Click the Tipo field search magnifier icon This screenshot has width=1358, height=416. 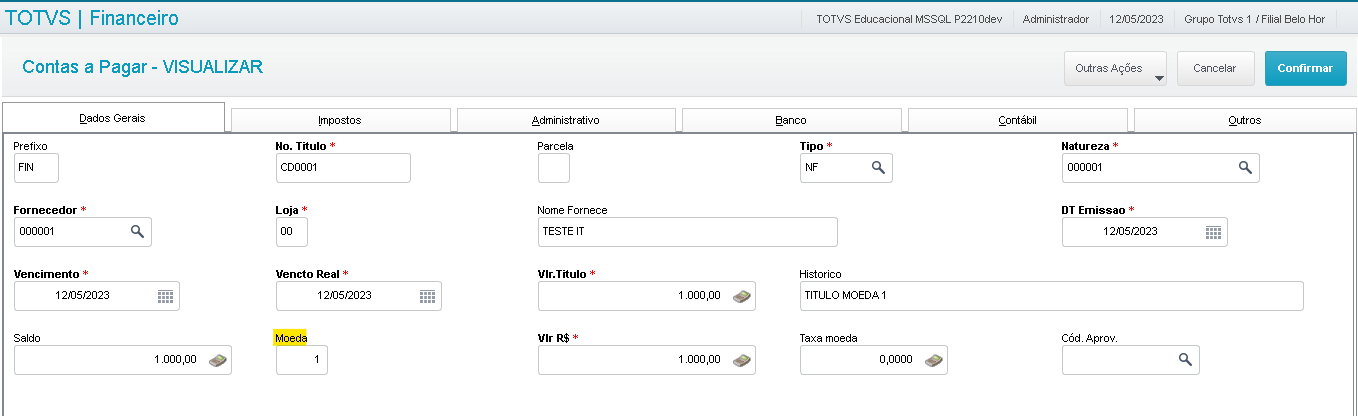(x=878, y=168)
